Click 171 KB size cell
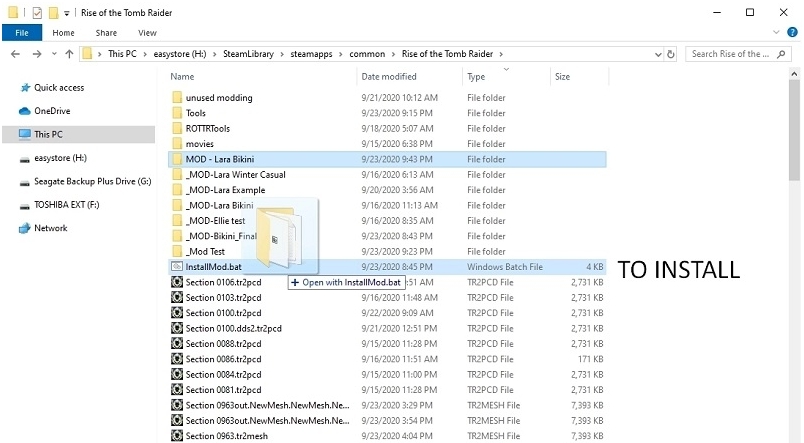804x443 pixels. coord(591,359)
